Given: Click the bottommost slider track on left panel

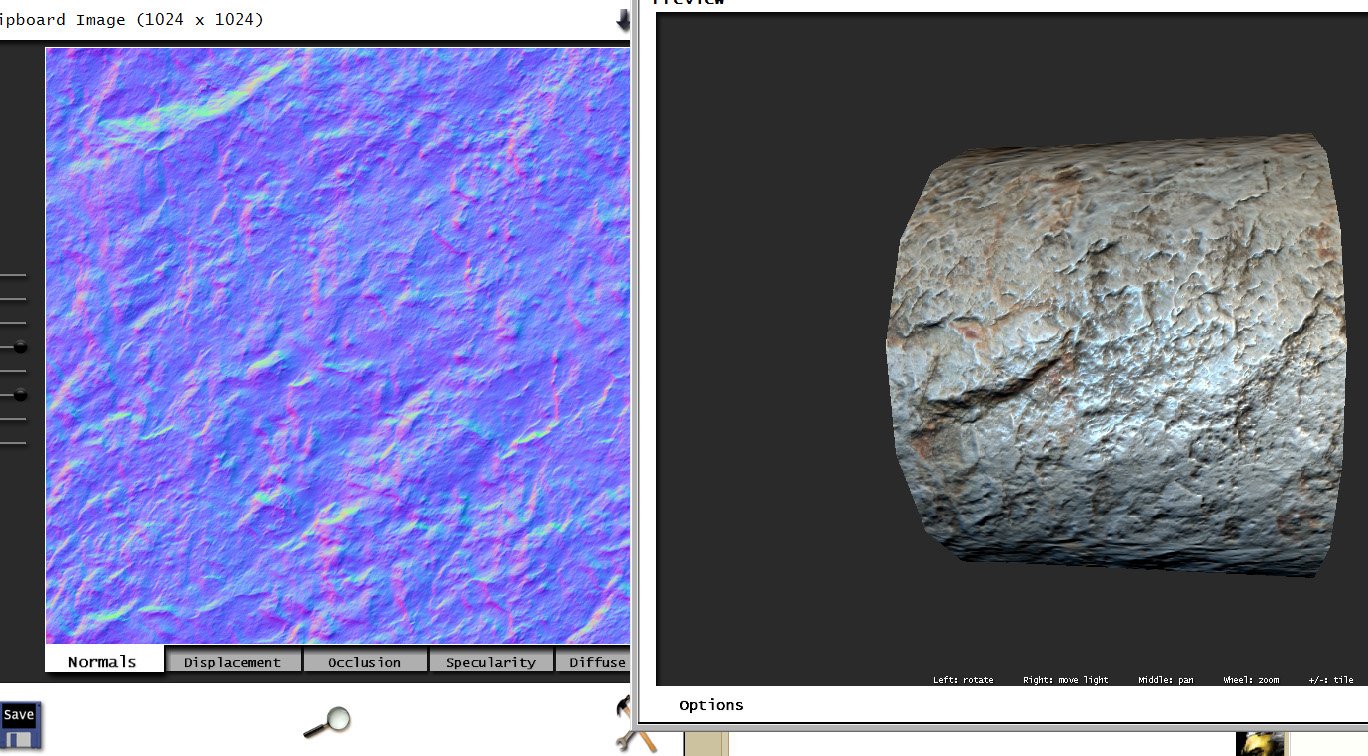Looking at the screenshot, I should pyautogui.click(x=13, y=443).
